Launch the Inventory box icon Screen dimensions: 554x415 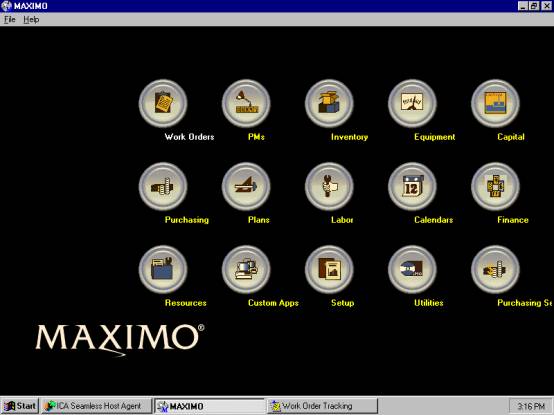(x=329, y=103)
